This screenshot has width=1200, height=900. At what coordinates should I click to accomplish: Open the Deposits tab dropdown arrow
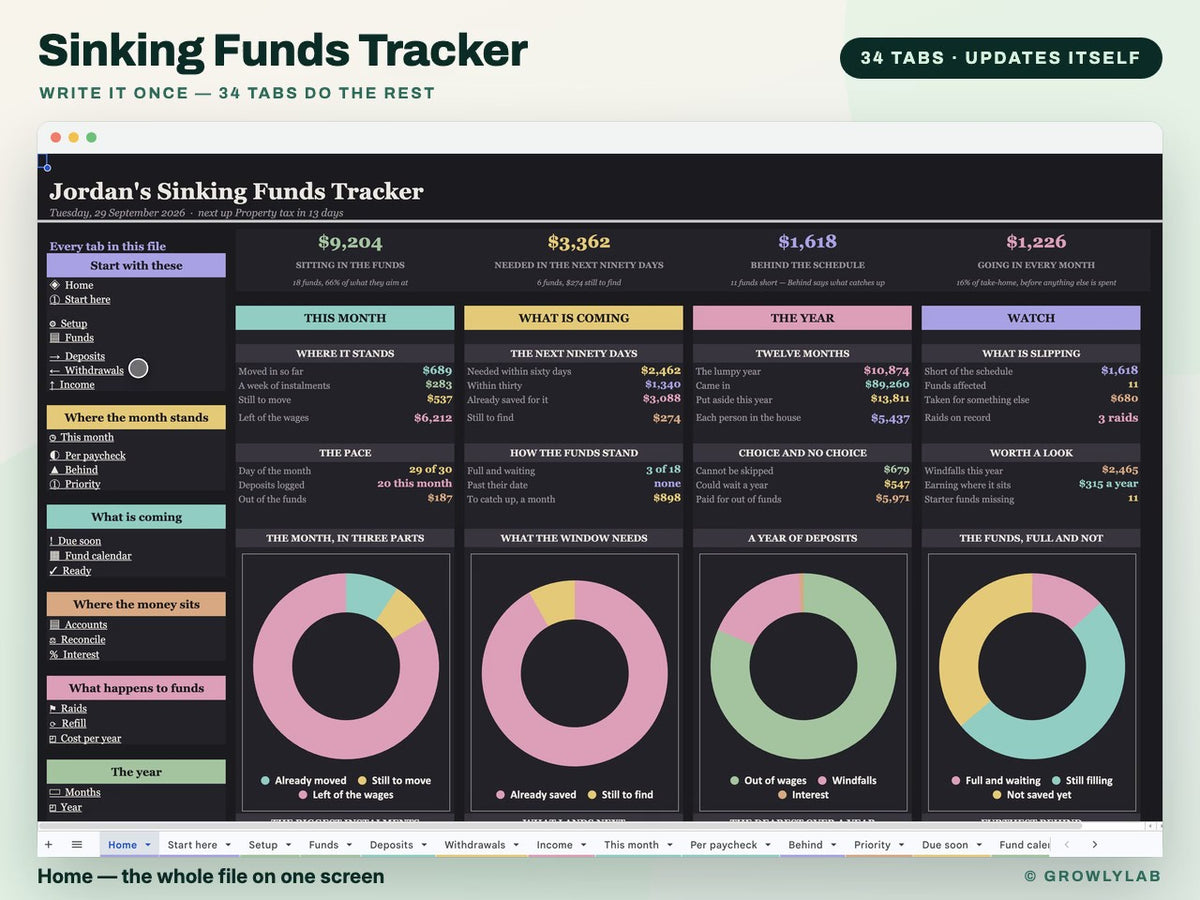tap(424, 845)
